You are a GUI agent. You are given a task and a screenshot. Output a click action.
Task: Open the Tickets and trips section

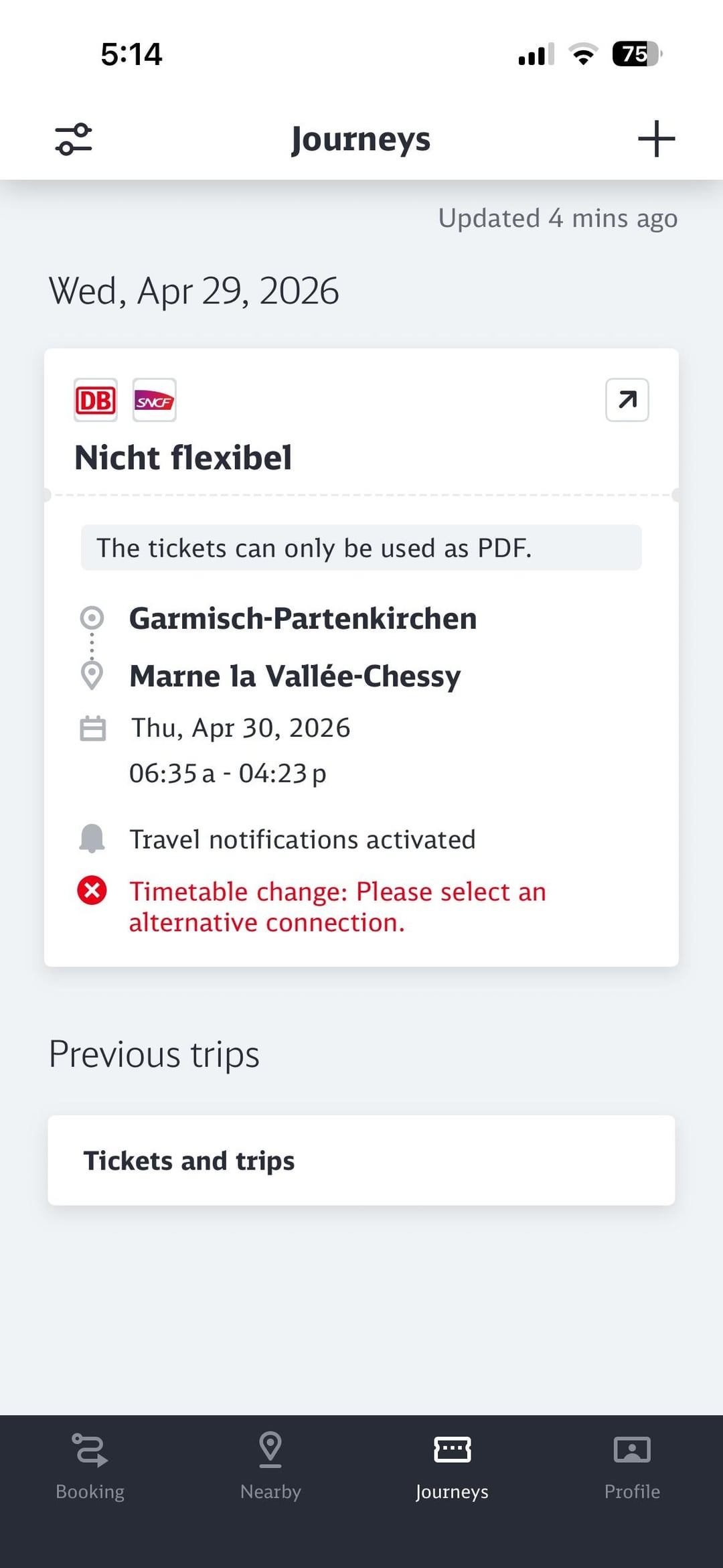[x=361, y=1160]
